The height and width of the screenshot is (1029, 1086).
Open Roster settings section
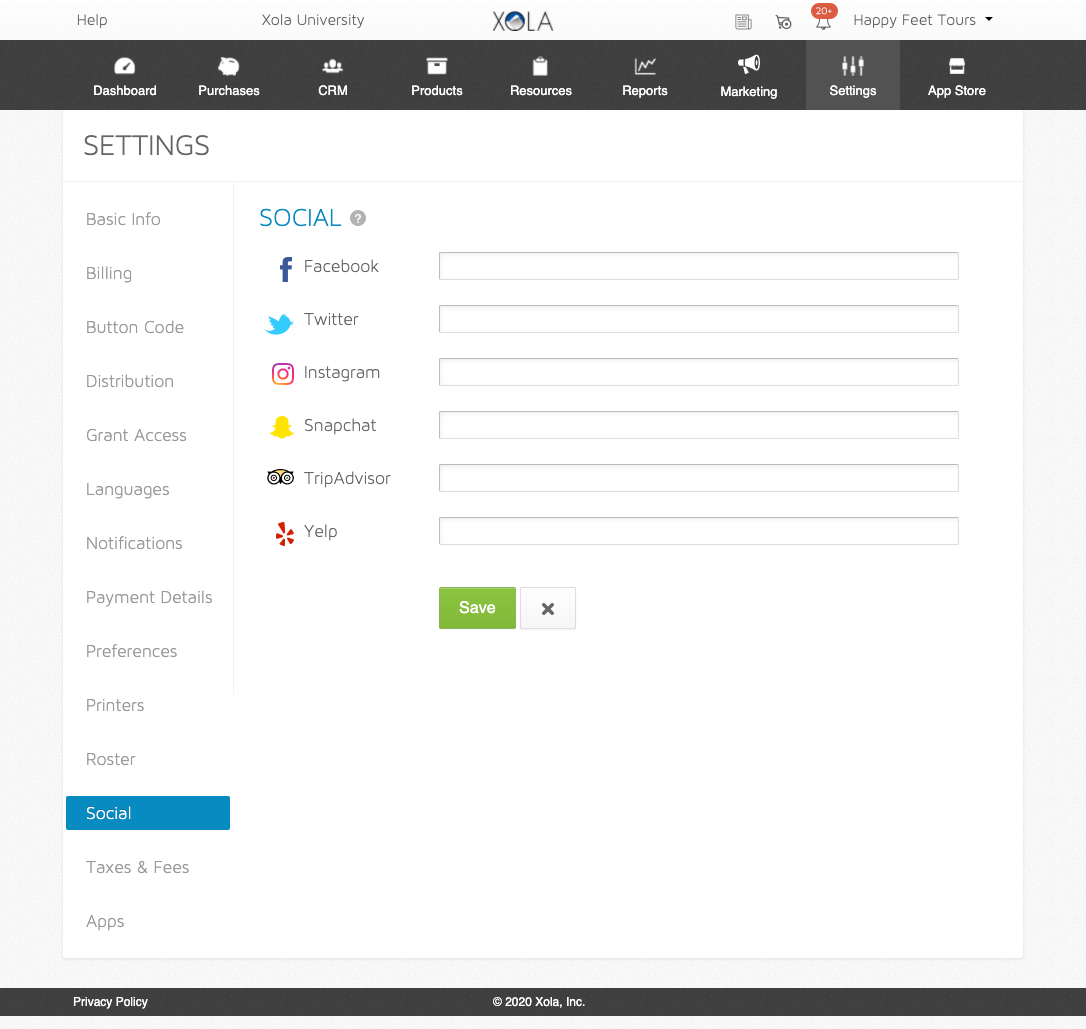pos(111,760)
